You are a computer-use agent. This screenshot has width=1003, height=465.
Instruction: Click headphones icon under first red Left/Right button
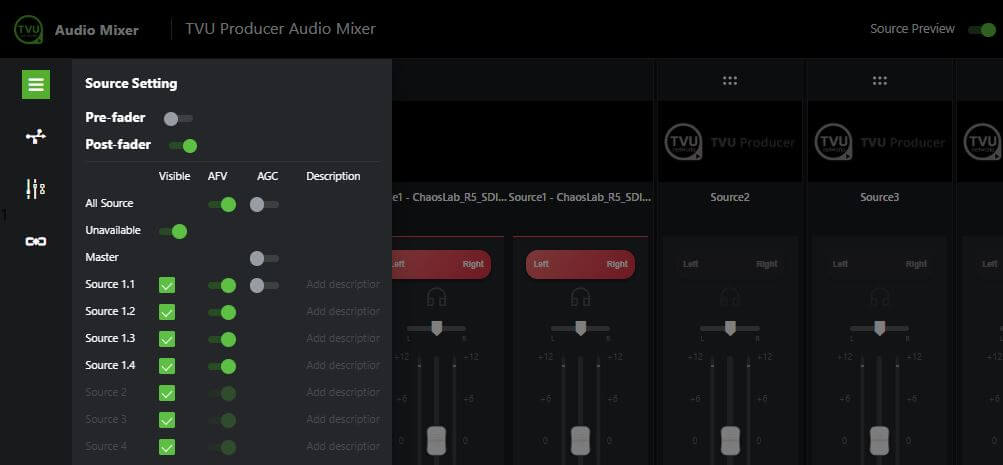pyautogui.click(x=436, y=297)
